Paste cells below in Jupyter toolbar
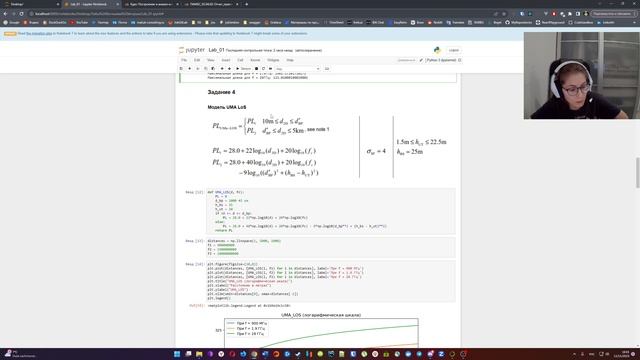Screen dimensions: 640x360 (213, 69)
